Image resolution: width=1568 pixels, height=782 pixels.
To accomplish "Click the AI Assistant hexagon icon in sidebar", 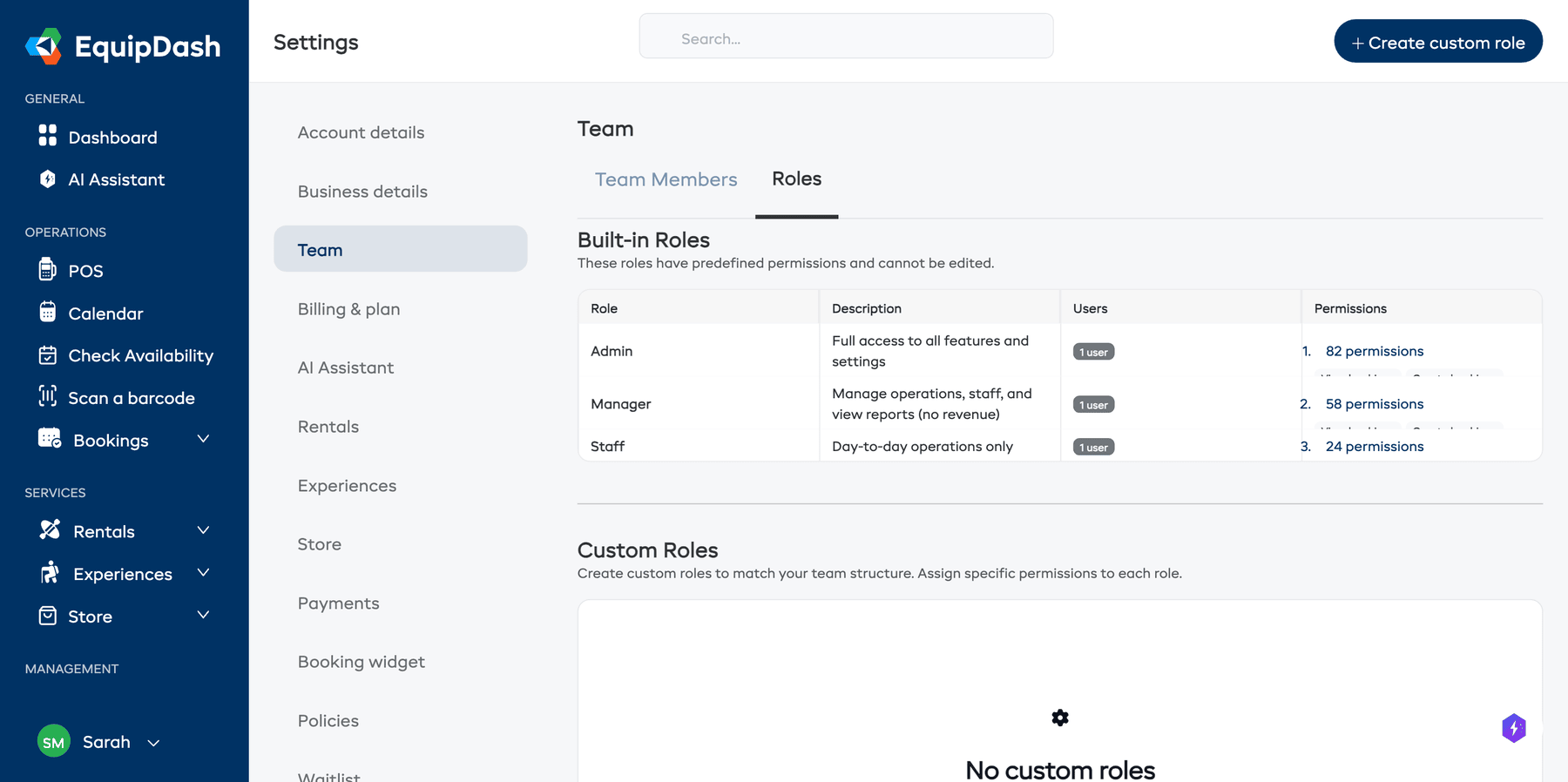I will [48, 179].
